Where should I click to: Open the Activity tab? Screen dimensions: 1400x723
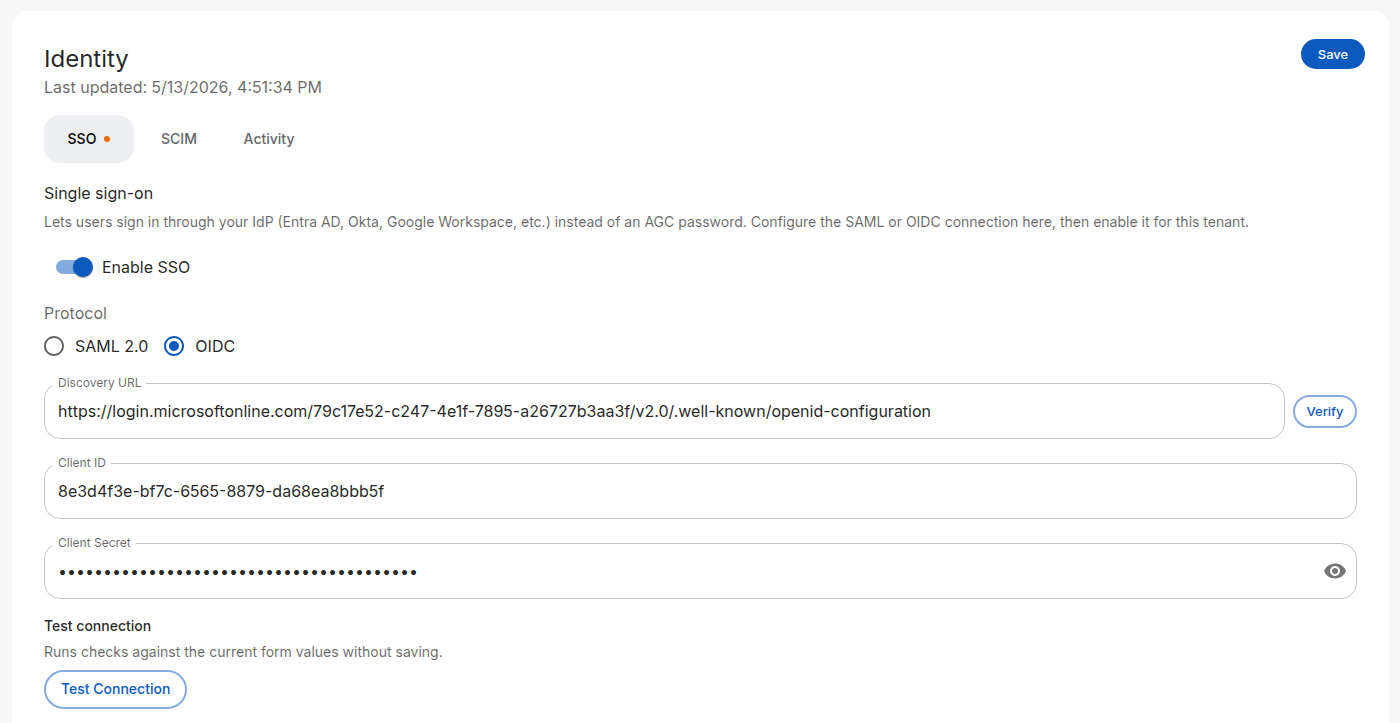pyautogui.click(x=269, y=139)
